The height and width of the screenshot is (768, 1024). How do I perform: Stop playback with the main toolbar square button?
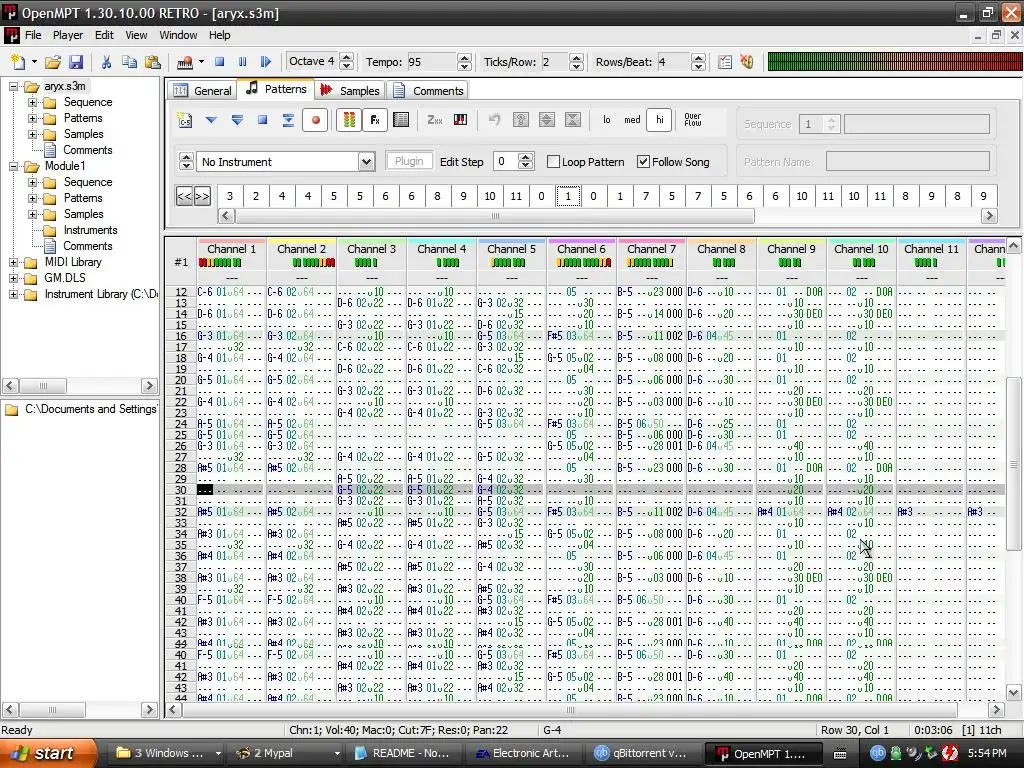click(x=220, y=62)
